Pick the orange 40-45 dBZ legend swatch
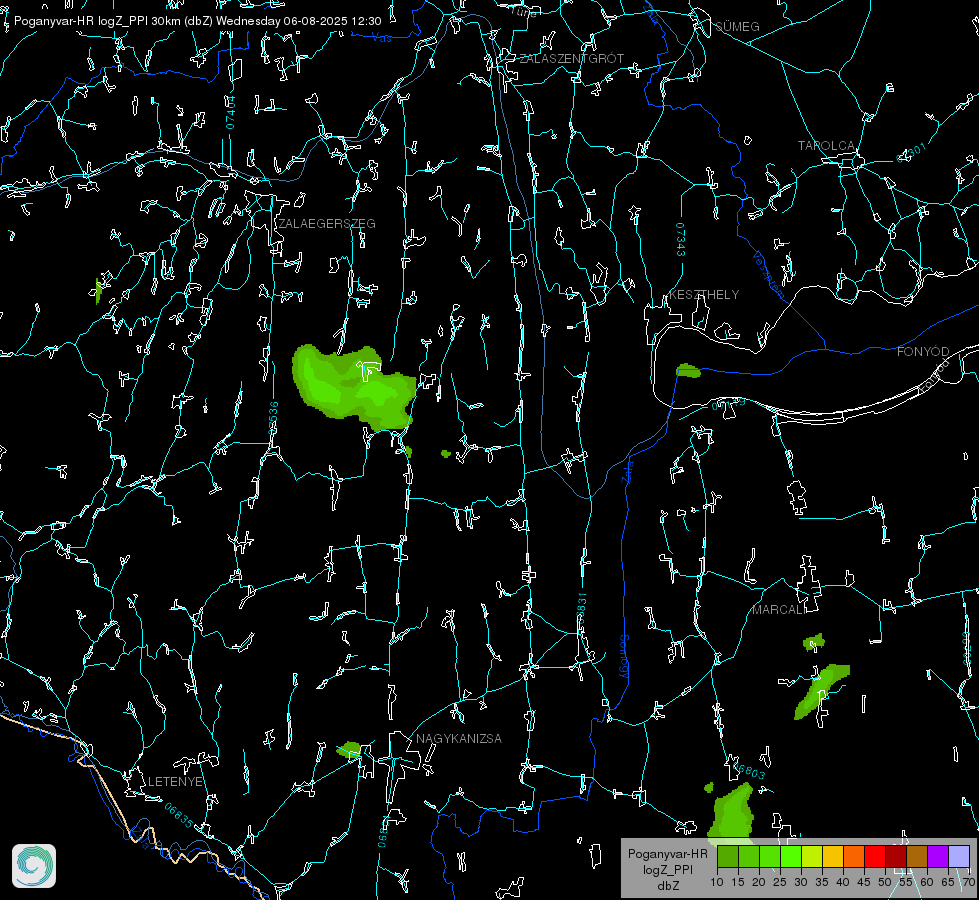This screenshot has width=979, height=900. tap(854, 856)
